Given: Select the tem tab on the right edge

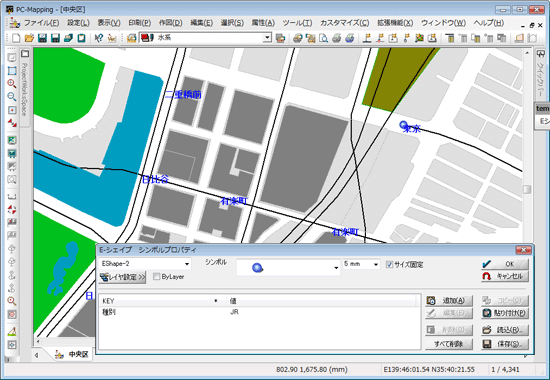Looking at the screenshot, I should coord(542,109).
